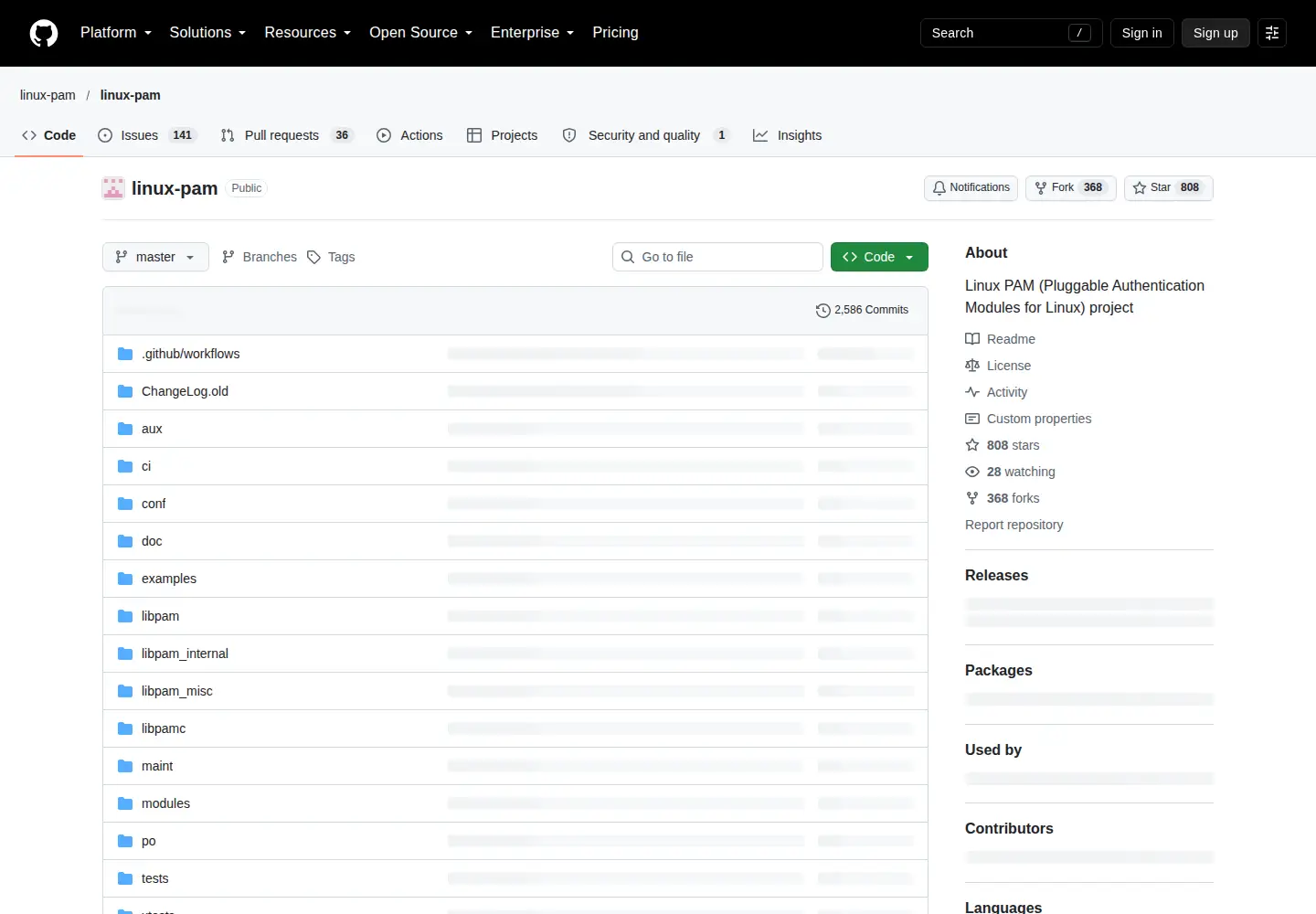Click the Notifications bell button
This screenshot has height=914, width=1316.
971,187
